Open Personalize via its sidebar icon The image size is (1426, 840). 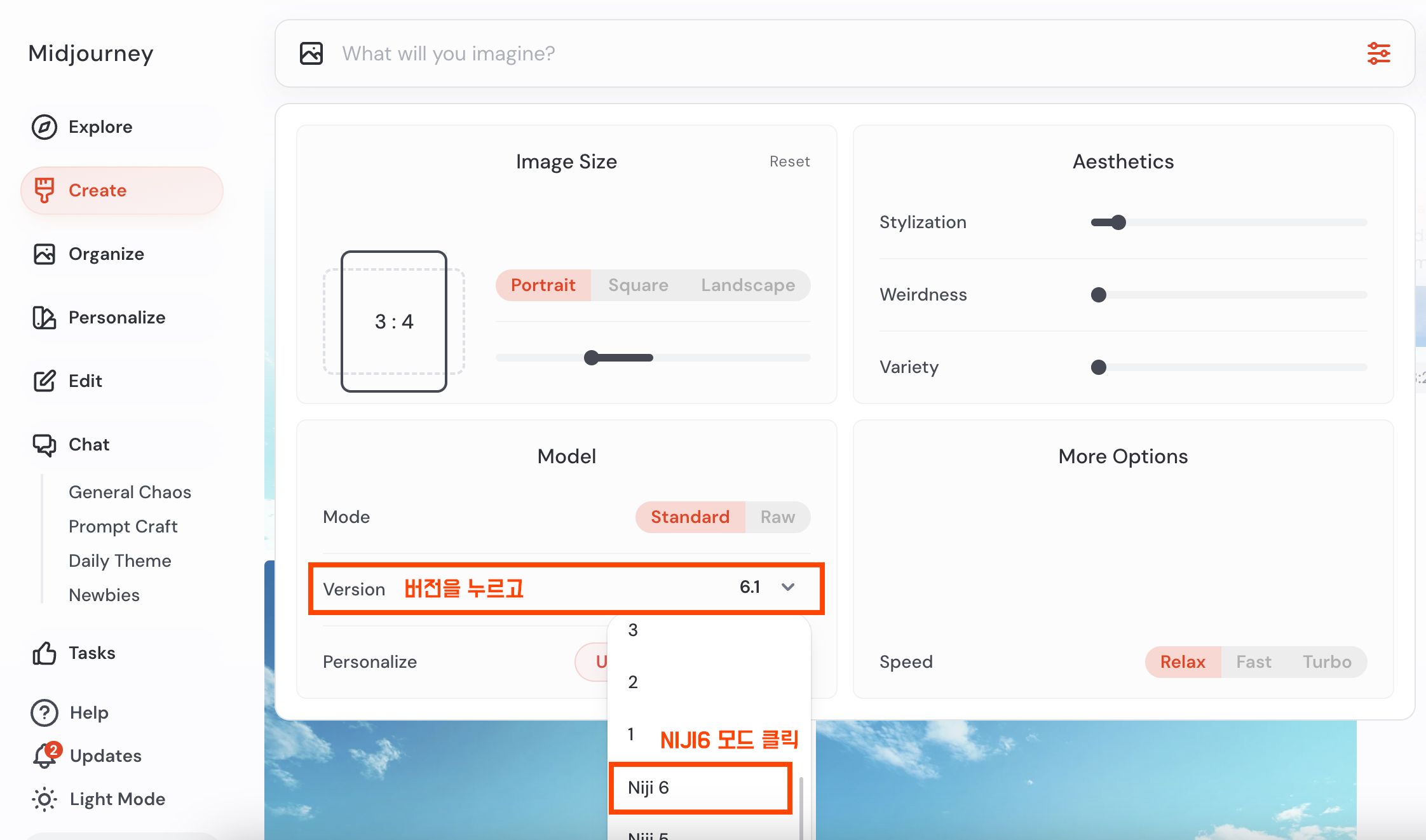[x=44, y=318]
